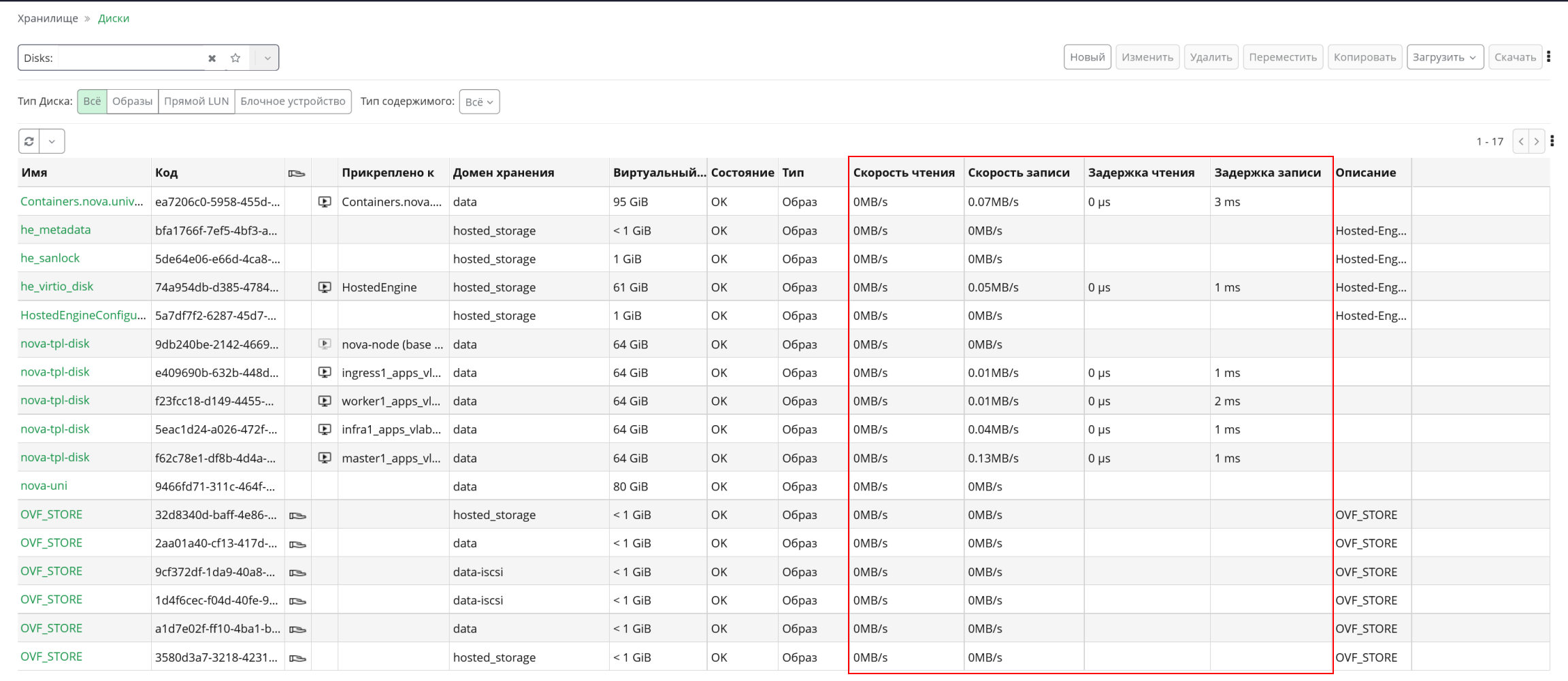
Task: Click Хранилище breadcrumb
Action: click(x=48, y=18)
